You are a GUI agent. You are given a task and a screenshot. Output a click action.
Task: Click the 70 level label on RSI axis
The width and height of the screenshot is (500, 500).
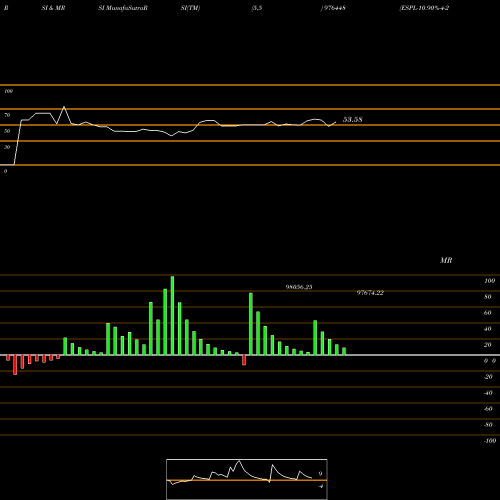[x=7, y=115]
